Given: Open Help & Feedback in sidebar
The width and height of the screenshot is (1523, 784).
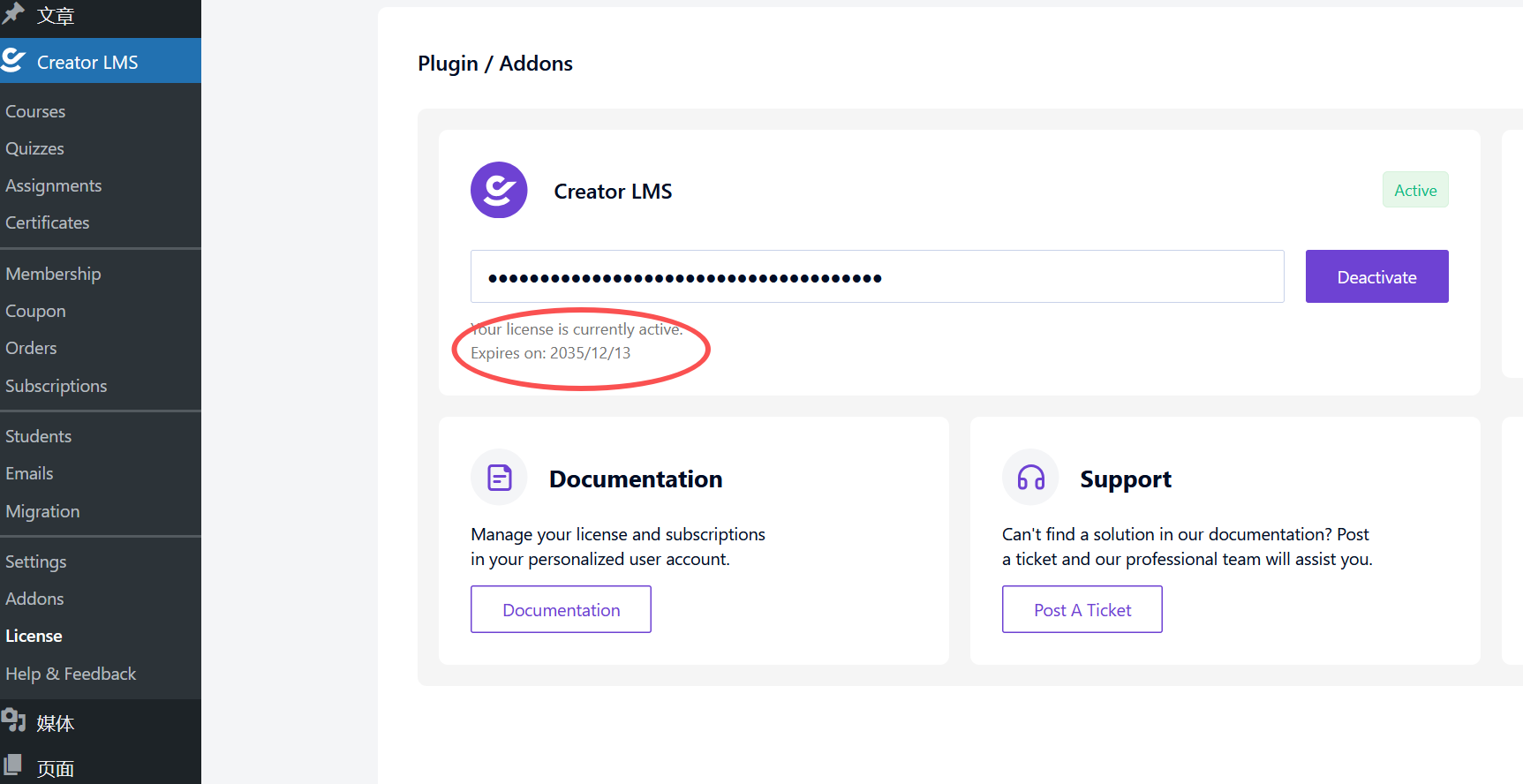Looking at the screenshot, I should click(71, 674).
